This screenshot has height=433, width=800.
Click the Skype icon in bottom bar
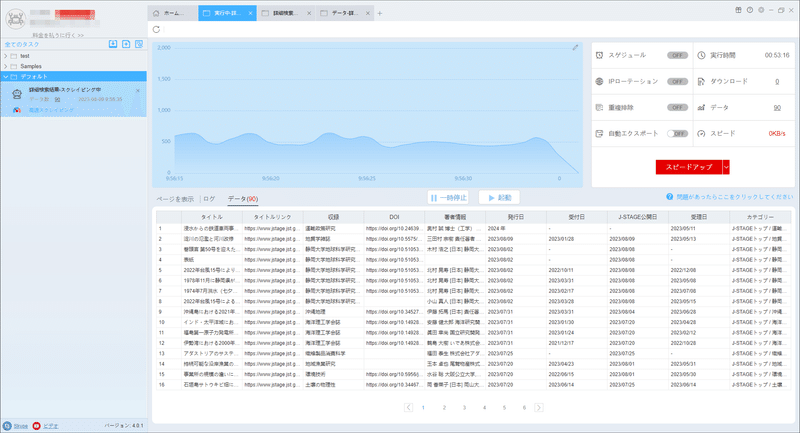coord(7,426)
